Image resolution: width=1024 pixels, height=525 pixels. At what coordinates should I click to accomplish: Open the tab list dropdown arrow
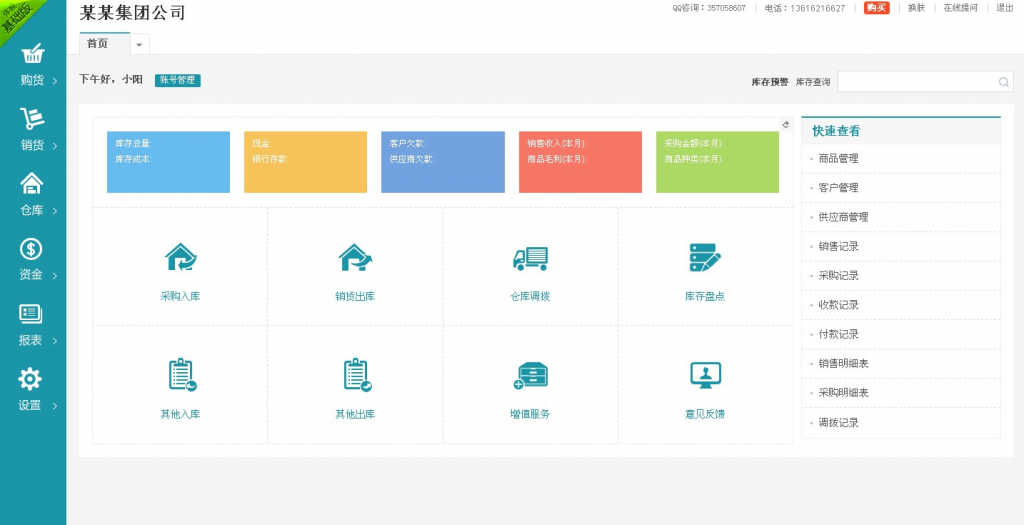[x=139, y=44]
